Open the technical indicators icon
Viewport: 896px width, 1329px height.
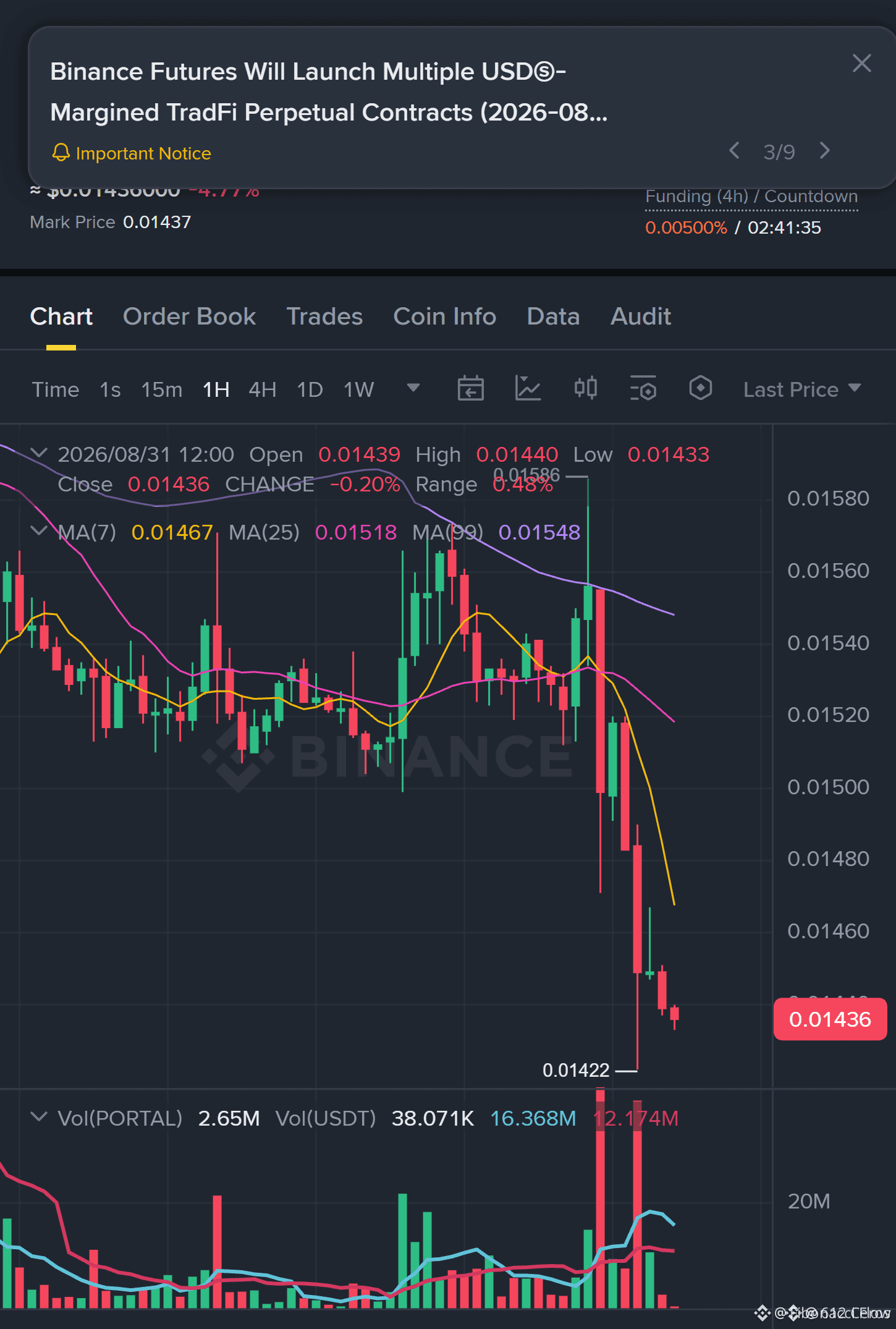pos(528,388)
